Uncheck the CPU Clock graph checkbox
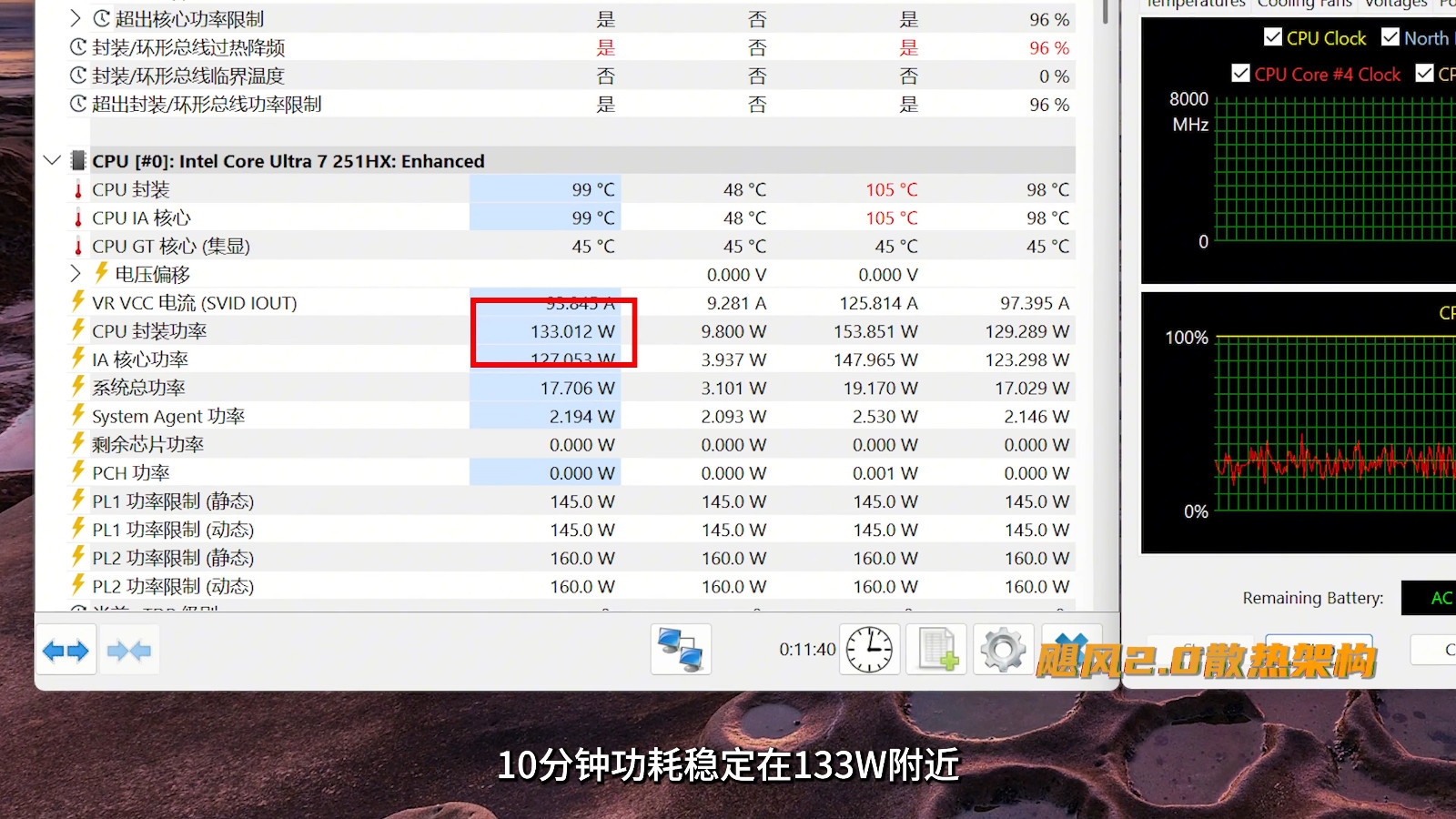Image resolution: width=1456 pixels, height=819 pixels. 1273,37
